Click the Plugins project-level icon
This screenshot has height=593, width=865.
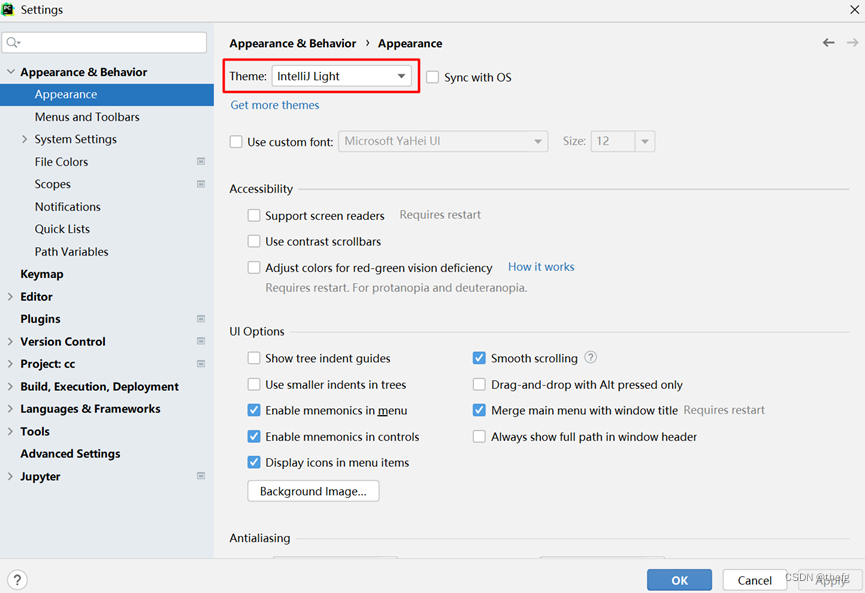click(201, 319)
